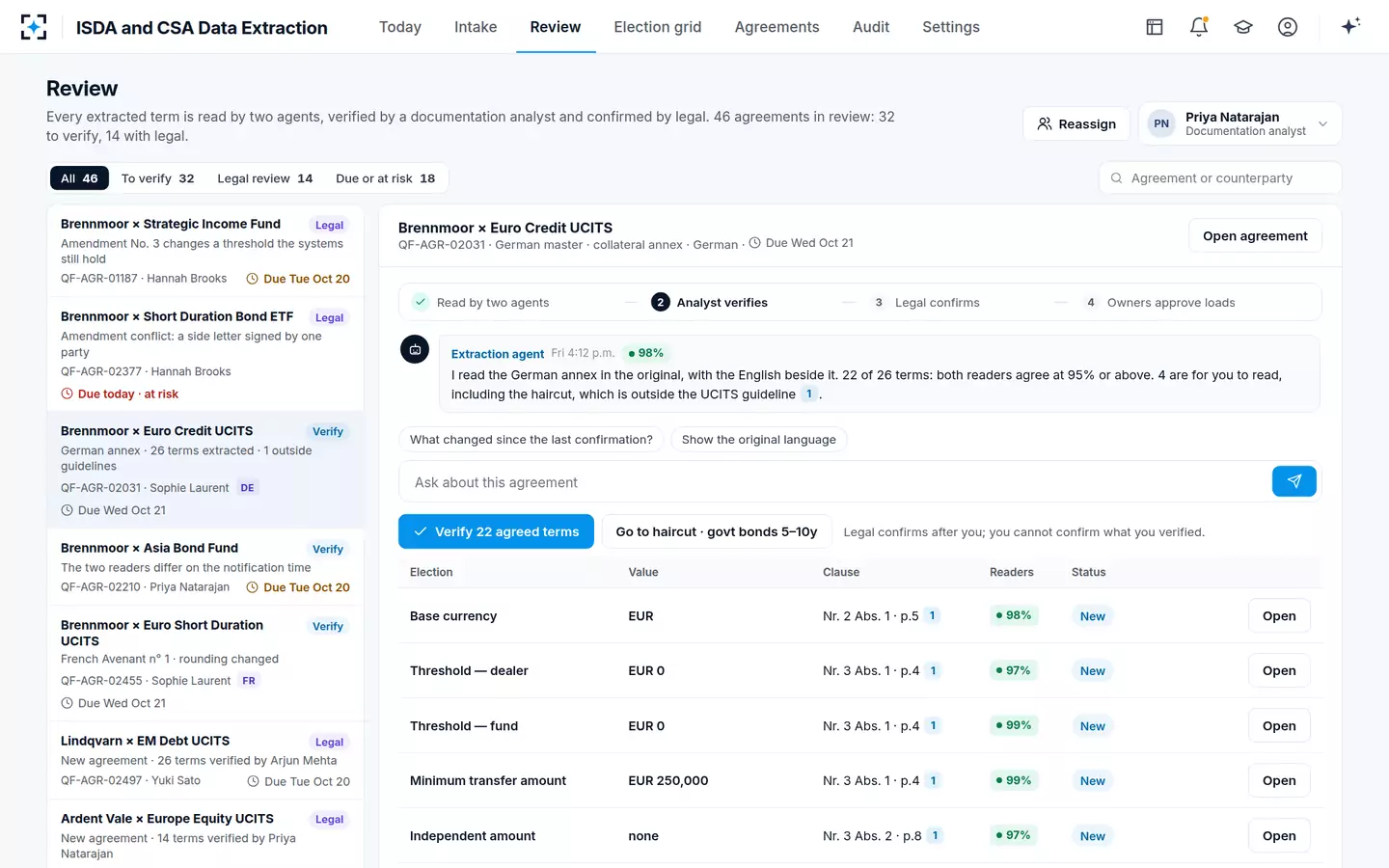
Task: Send the question with the paper plane button
Action: tap(1294, 481)
